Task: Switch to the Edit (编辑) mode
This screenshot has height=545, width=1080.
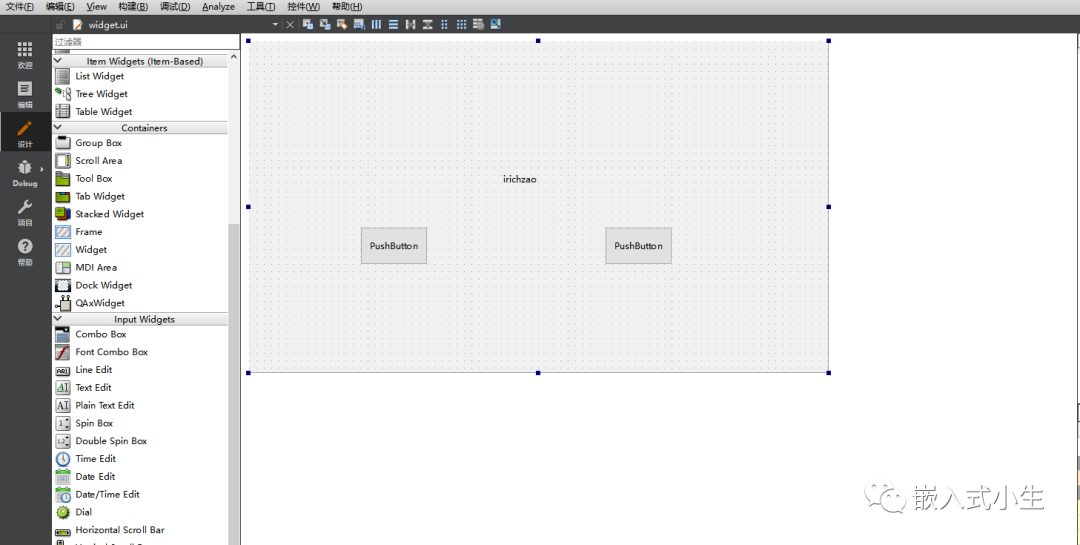Action: pyautogui.click(x=25, y=94)
